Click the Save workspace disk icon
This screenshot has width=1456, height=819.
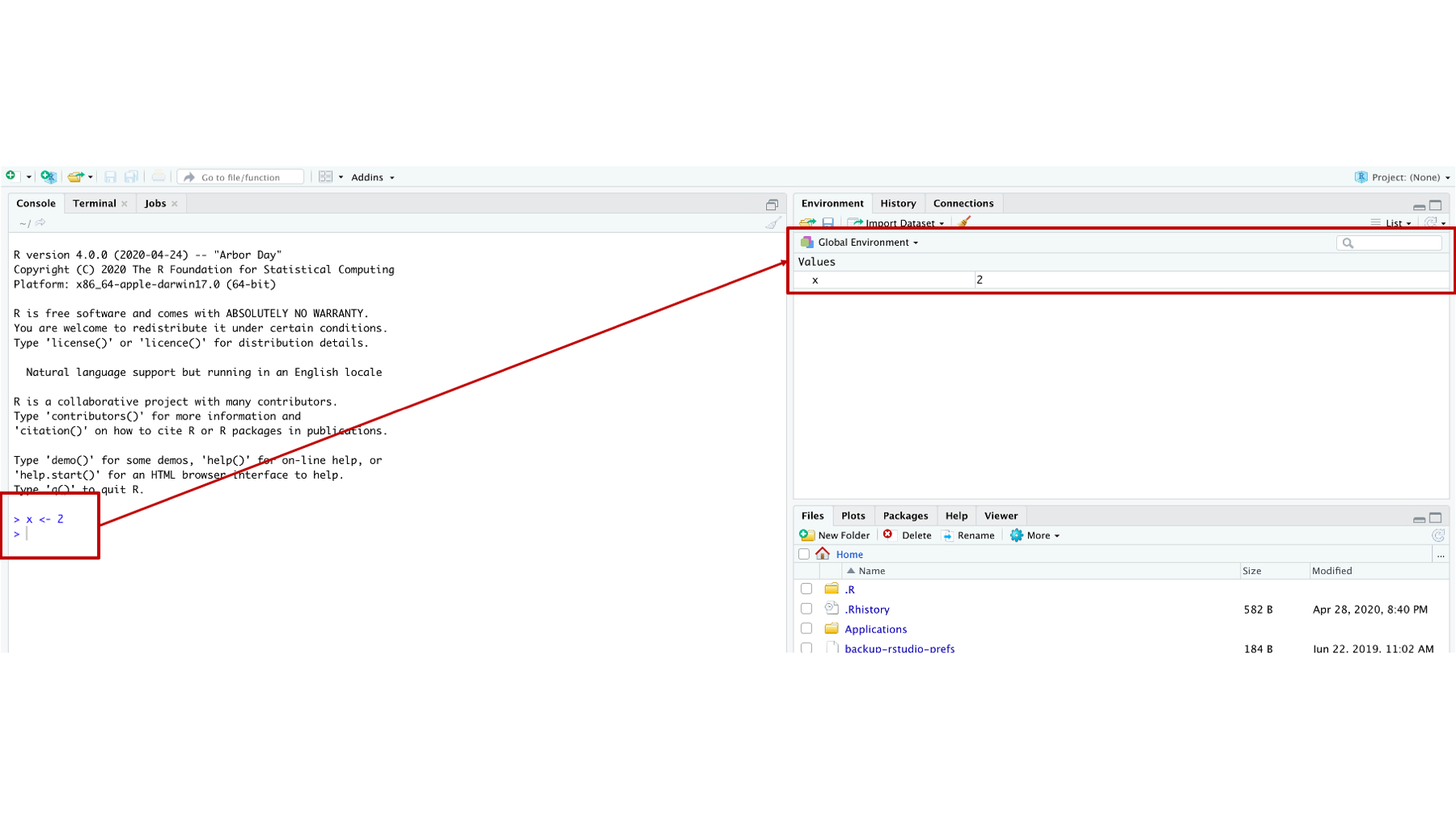(x=828, y=222)
